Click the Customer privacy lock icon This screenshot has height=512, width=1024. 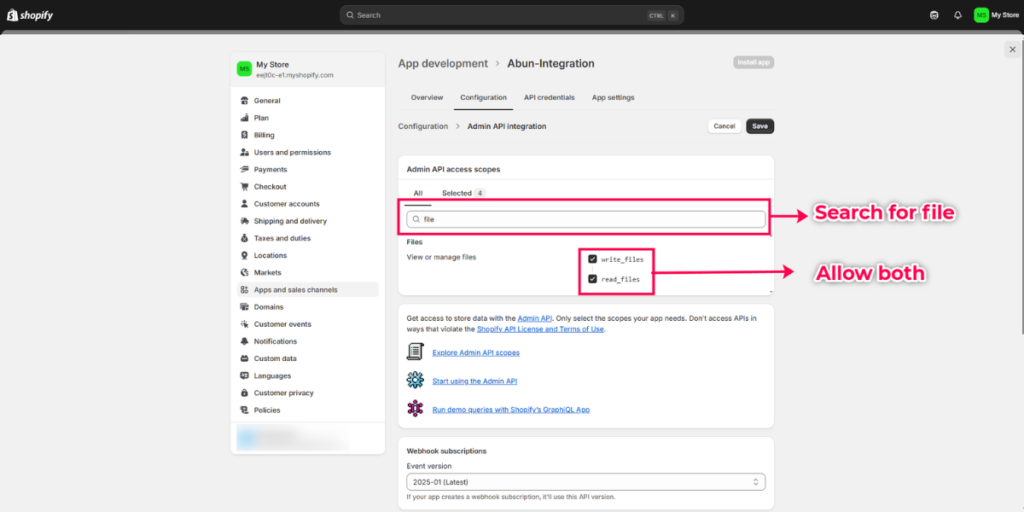(x=244, y=393)
